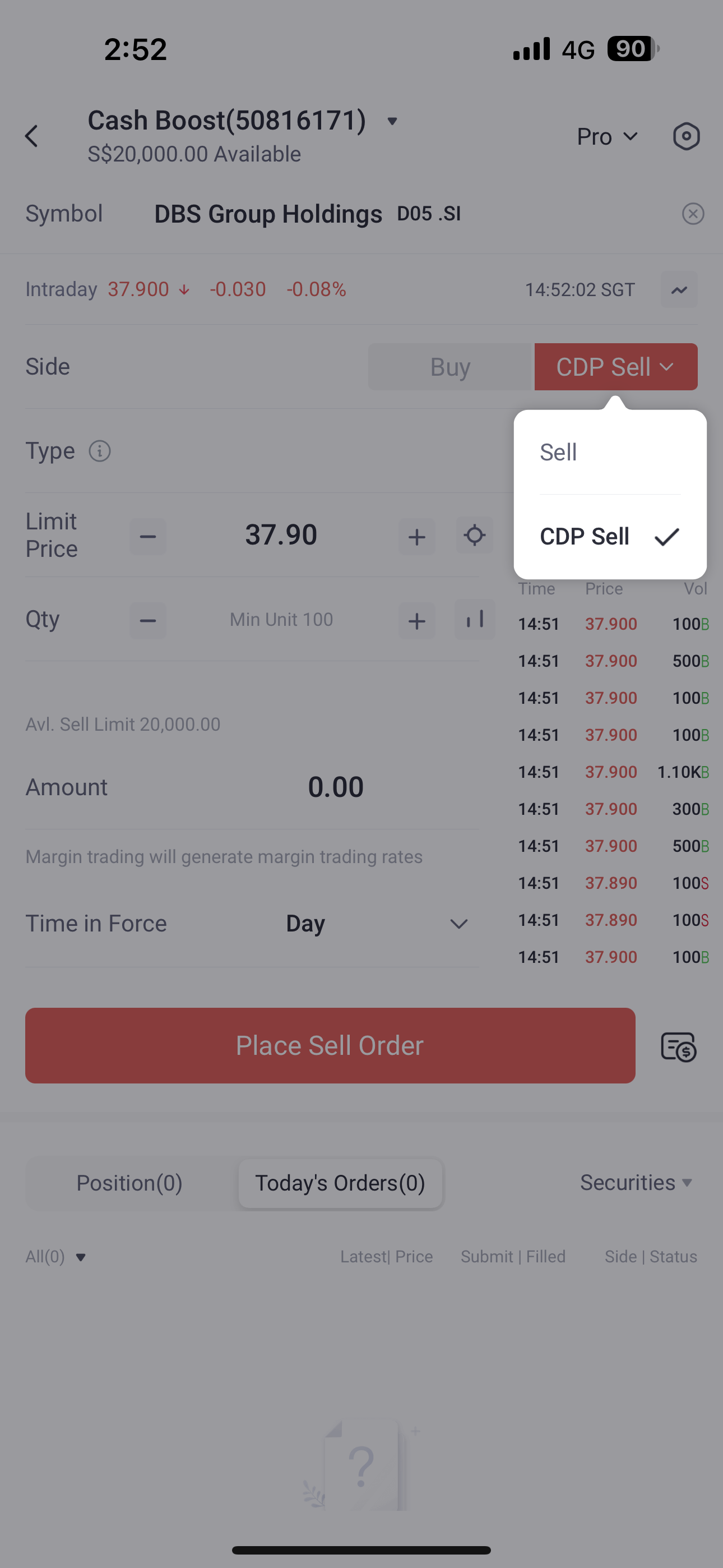Open trade settings hexagon icon
Viewport: 723px width, 1568px height.
click(x=686, y=136)
